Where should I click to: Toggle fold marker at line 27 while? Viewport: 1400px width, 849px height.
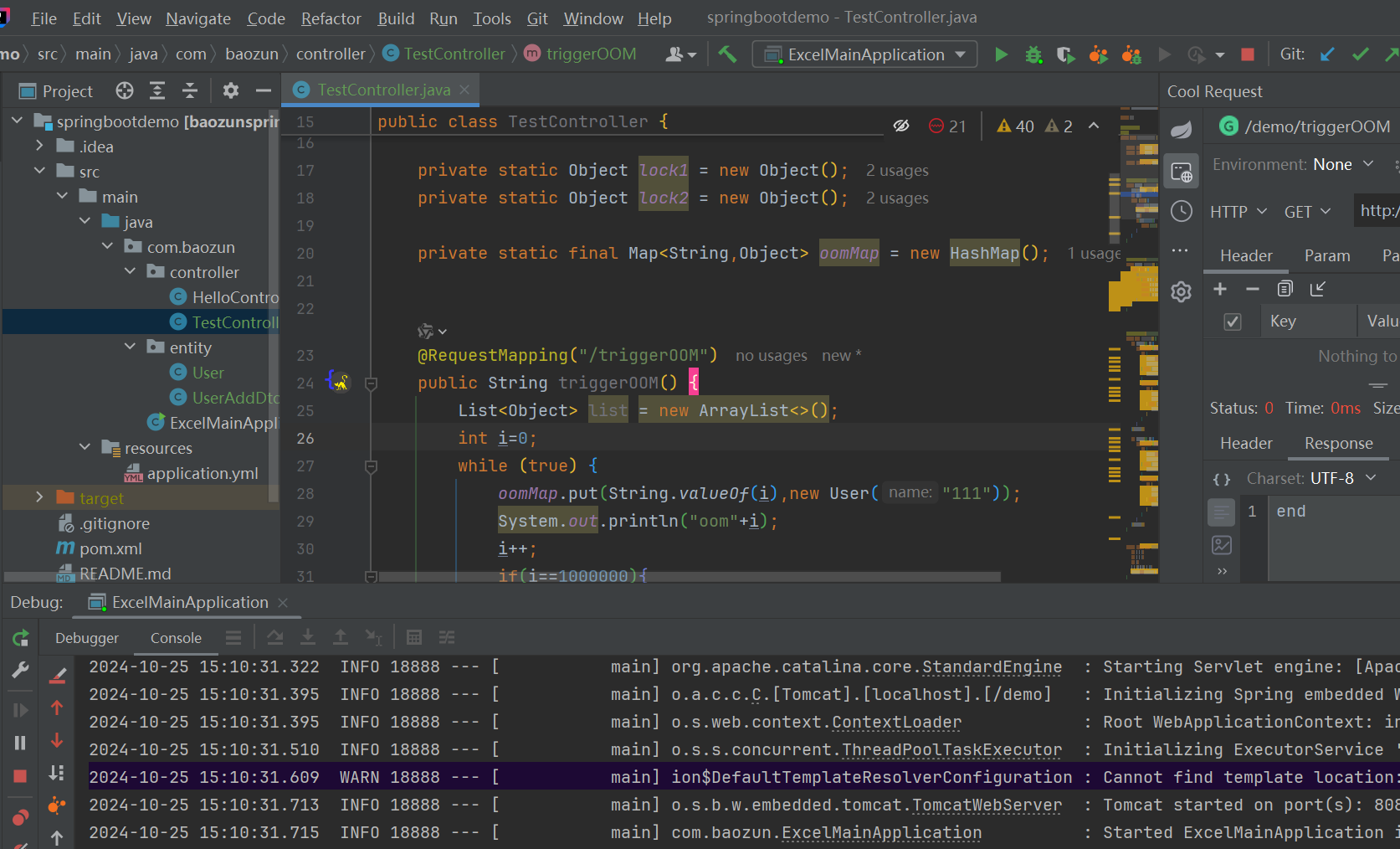tap(372, 466)
